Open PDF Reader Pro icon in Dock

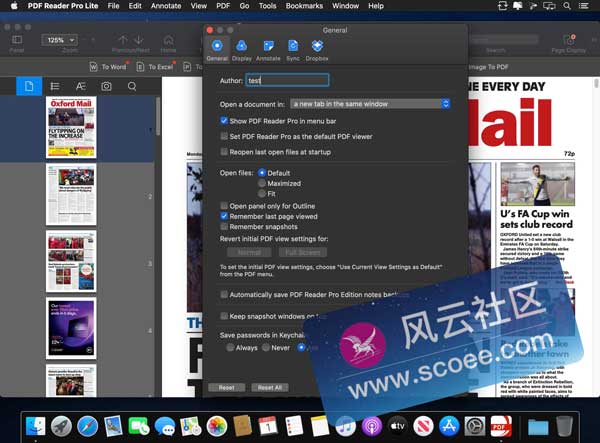tap(501, 426)
